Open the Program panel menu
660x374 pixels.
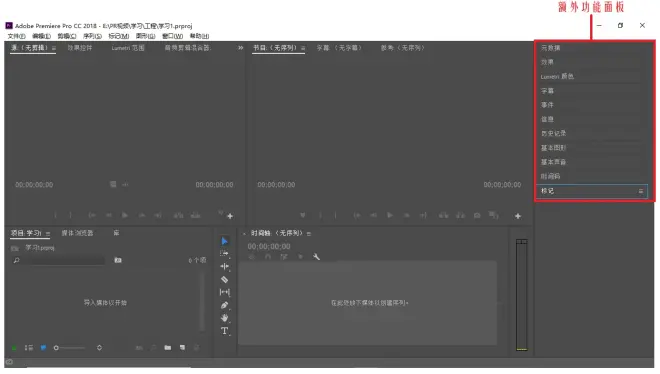[x=303, y=48]
